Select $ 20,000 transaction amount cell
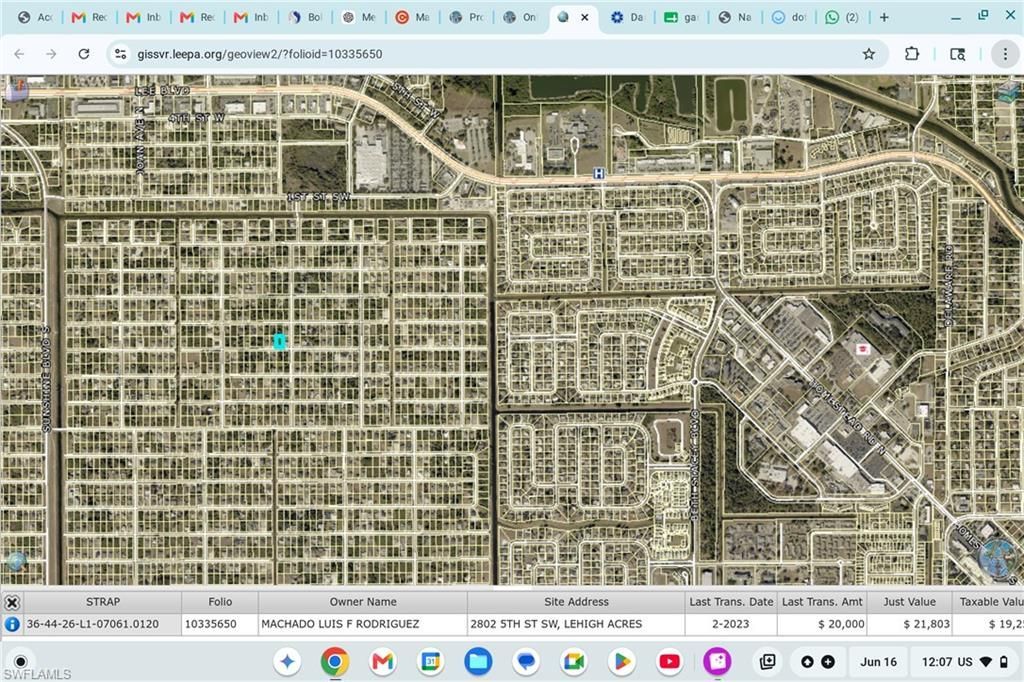Image resolution: width=1024 pixels, height=682 pixels. [822, 624]
